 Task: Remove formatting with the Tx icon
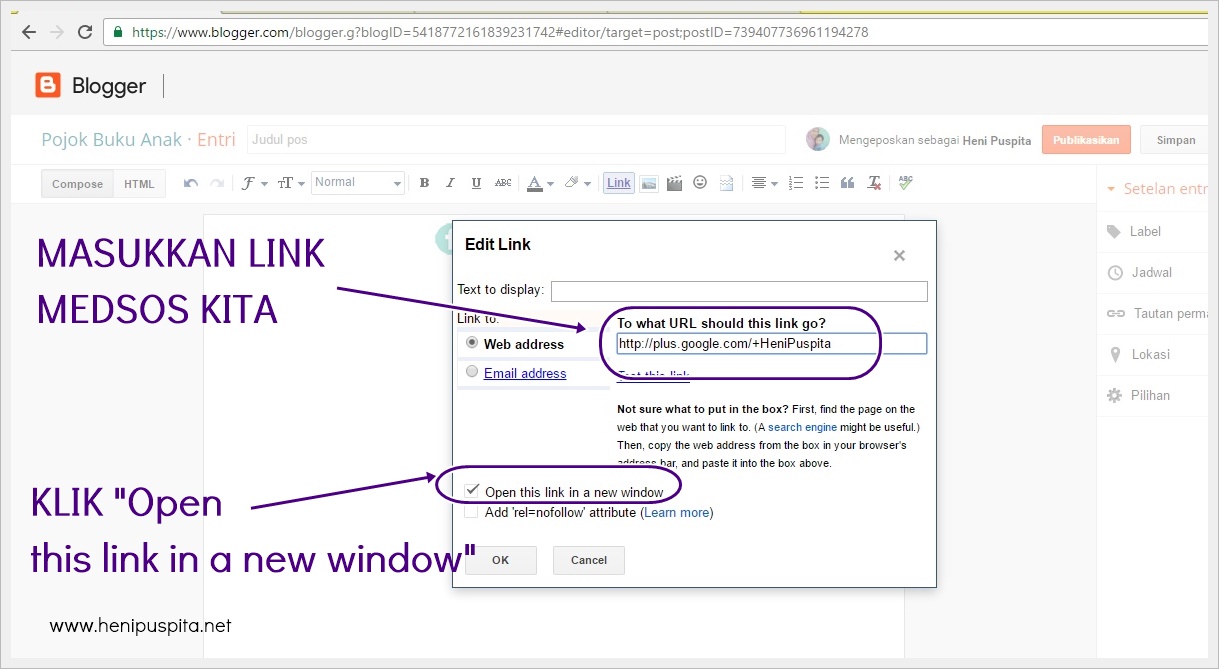(x=875, y=183)
